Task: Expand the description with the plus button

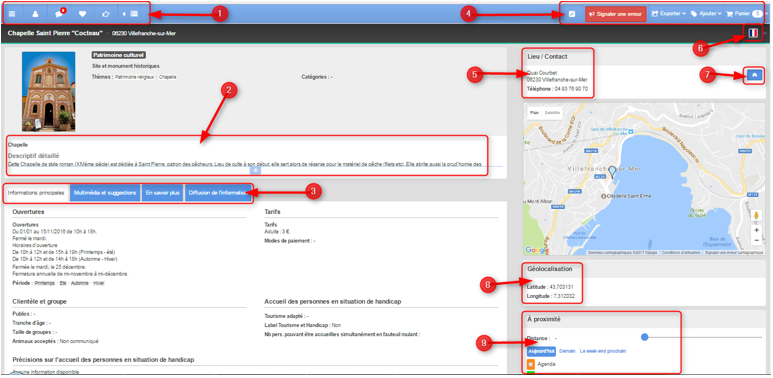Action: 255,170
